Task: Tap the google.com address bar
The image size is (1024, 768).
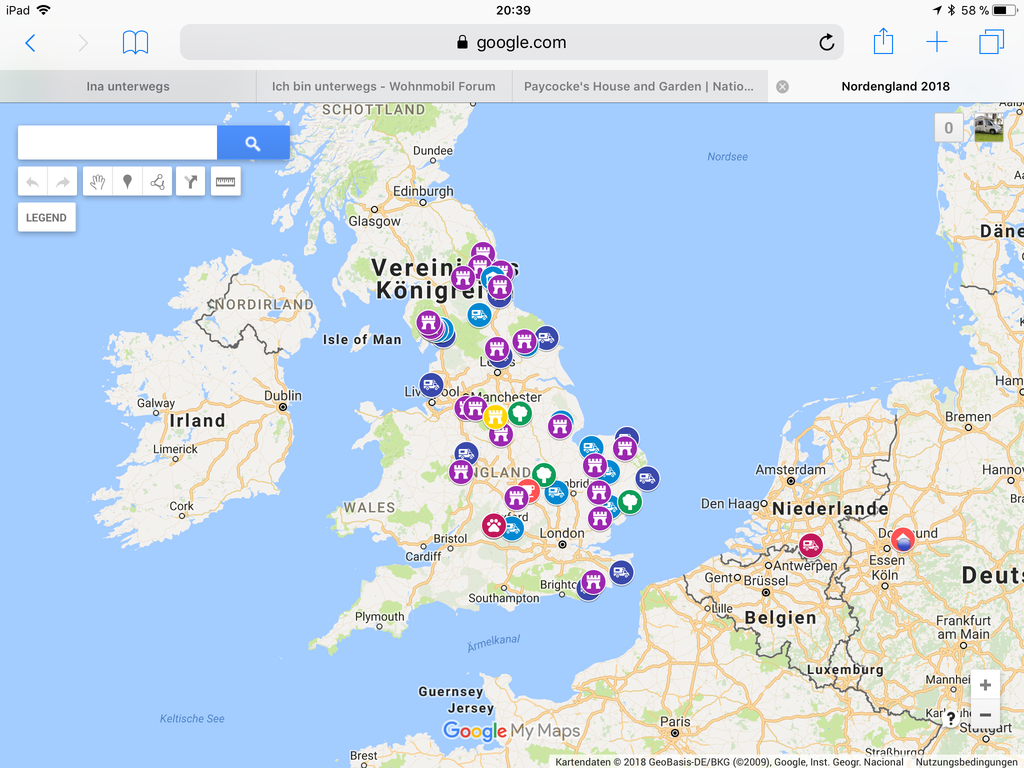Action: pos(511,42)
